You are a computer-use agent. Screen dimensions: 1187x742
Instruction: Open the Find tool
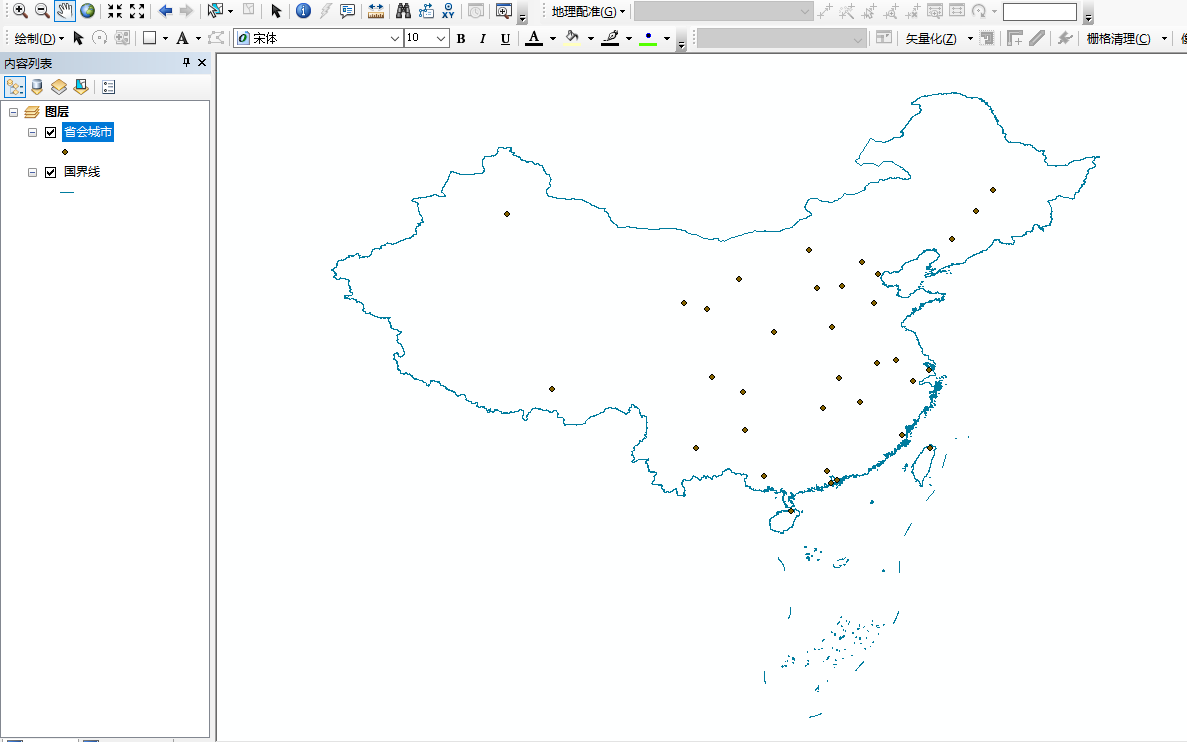[402, 12]
